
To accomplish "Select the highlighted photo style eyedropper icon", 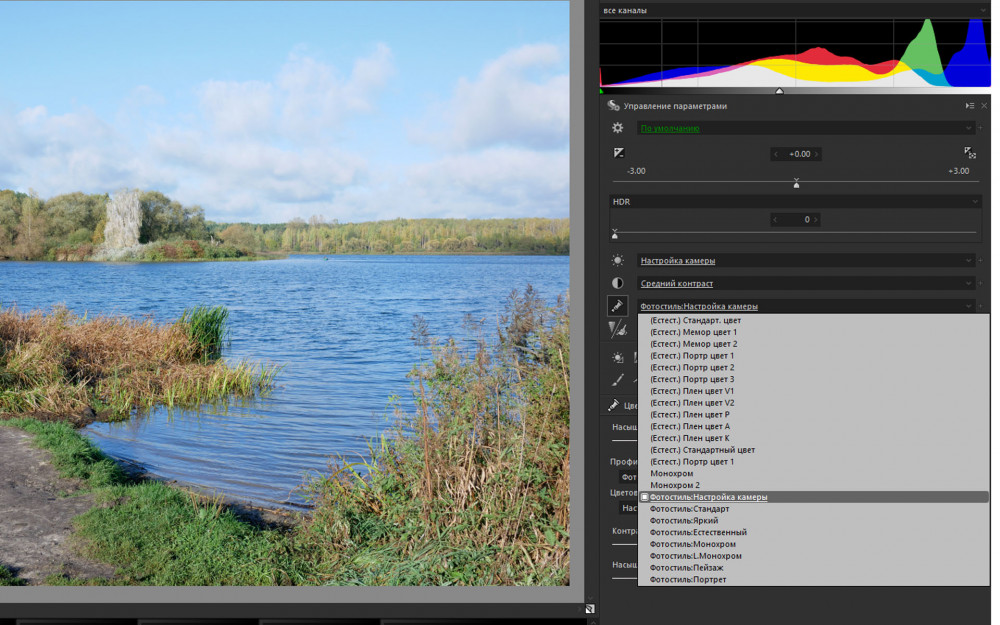I will click(618, 306).
